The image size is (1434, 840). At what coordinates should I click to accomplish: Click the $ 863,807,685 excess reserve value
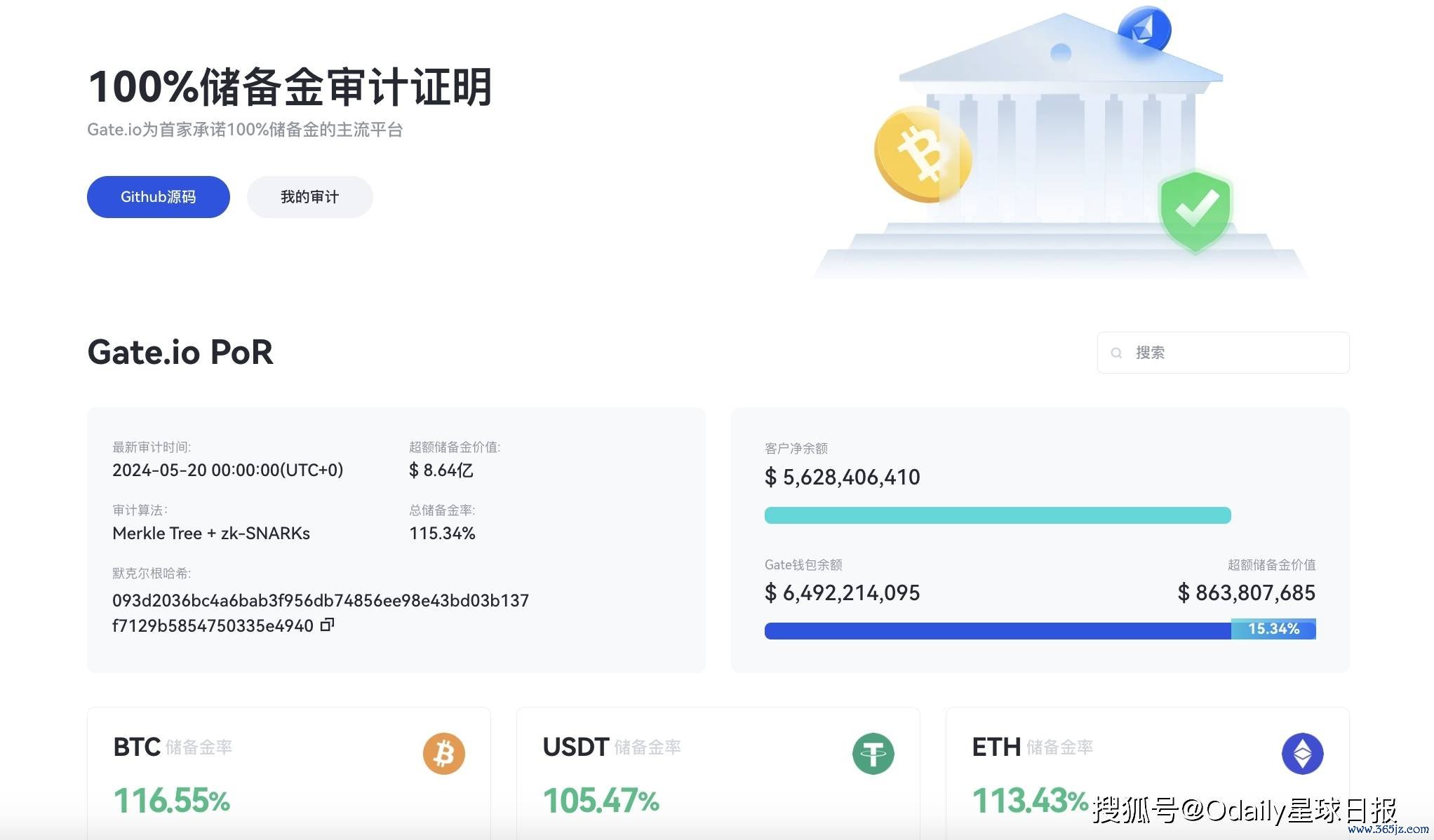1247,593
